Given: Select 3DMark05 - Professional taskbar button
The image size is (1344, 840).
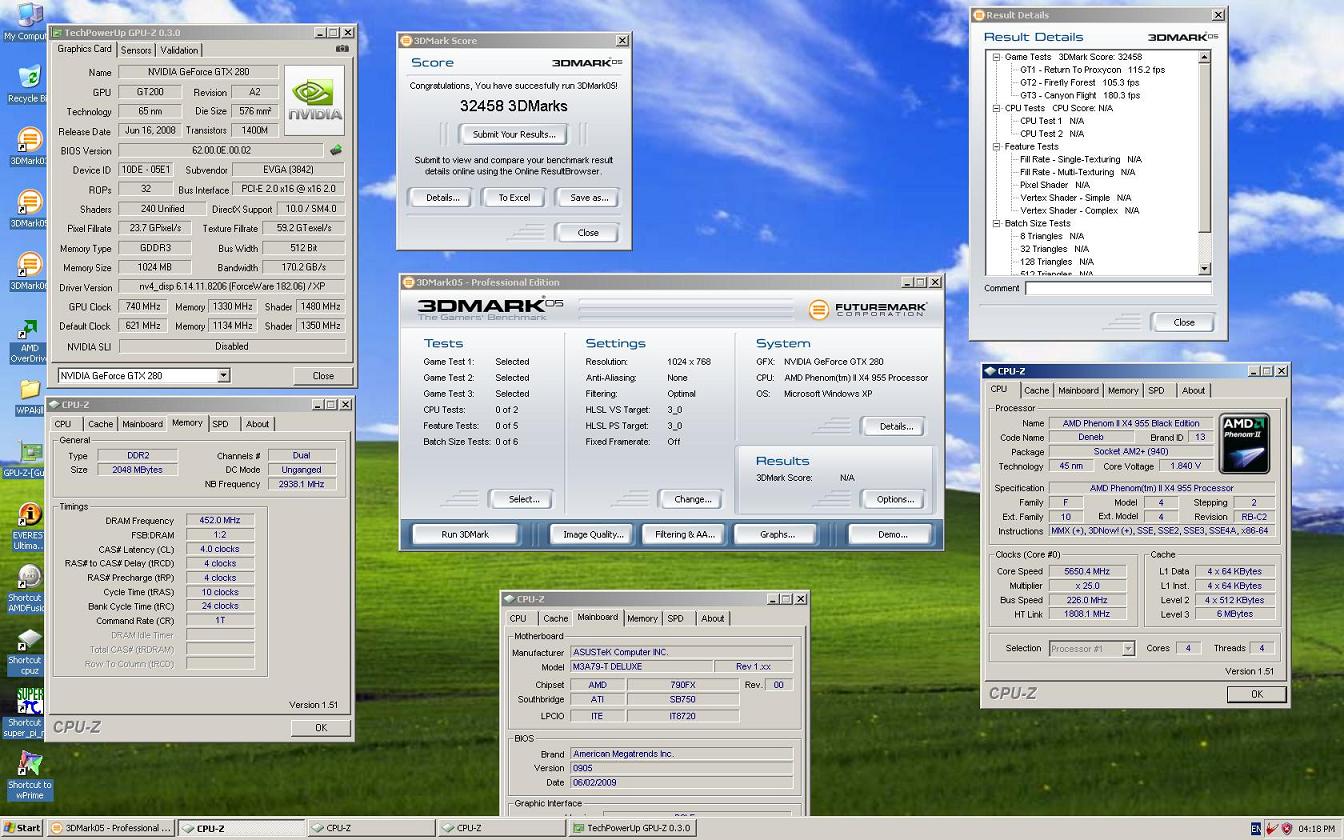Looking at the screenshot, I should click(x=112, y=828).
